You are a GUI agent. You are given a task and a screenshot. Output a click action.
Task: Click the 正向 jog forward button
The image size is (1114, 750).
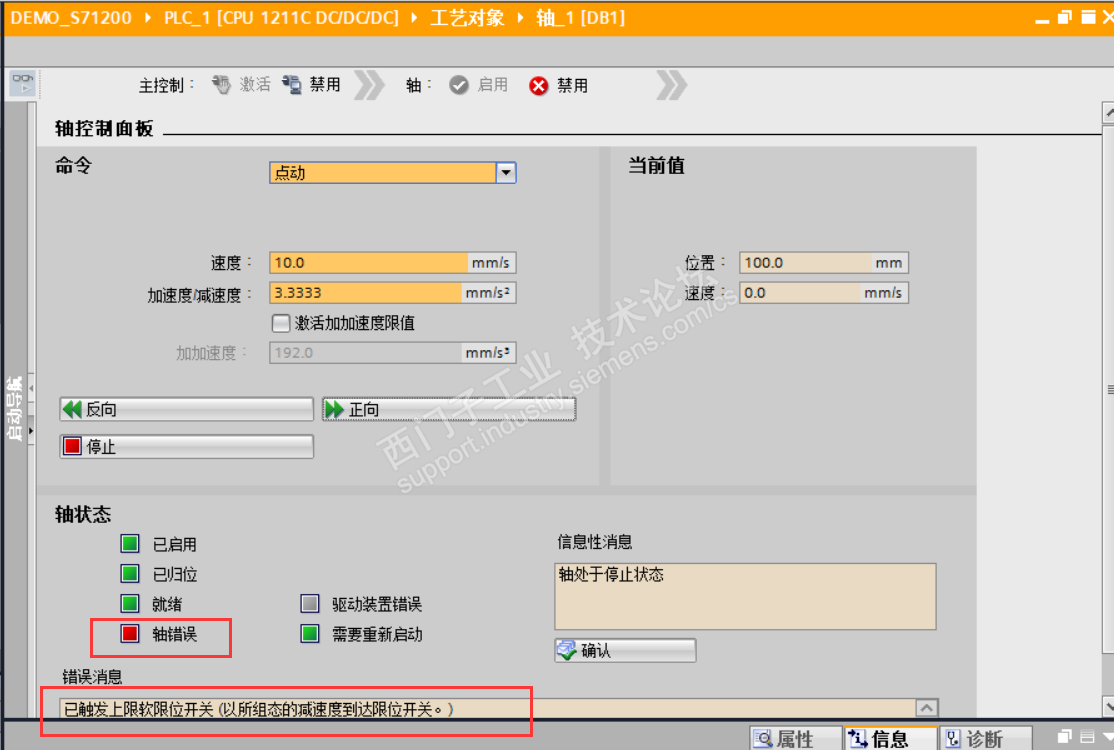[449, 409]
